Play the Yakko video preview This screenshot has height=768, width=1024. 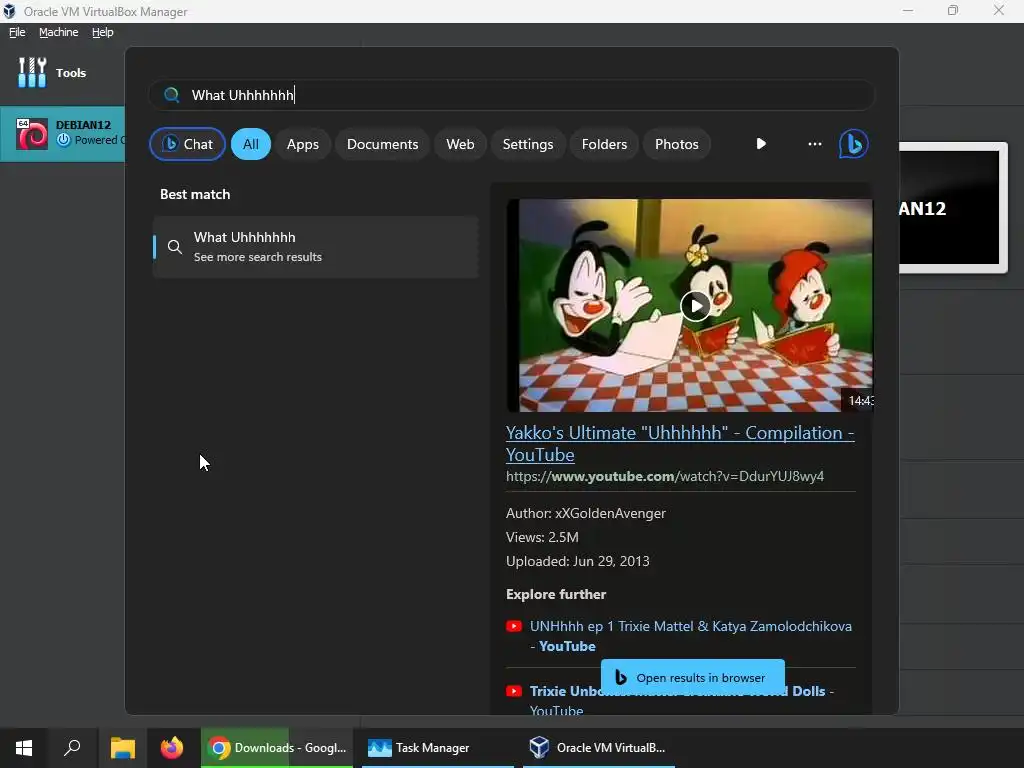(x=696, y=306)
